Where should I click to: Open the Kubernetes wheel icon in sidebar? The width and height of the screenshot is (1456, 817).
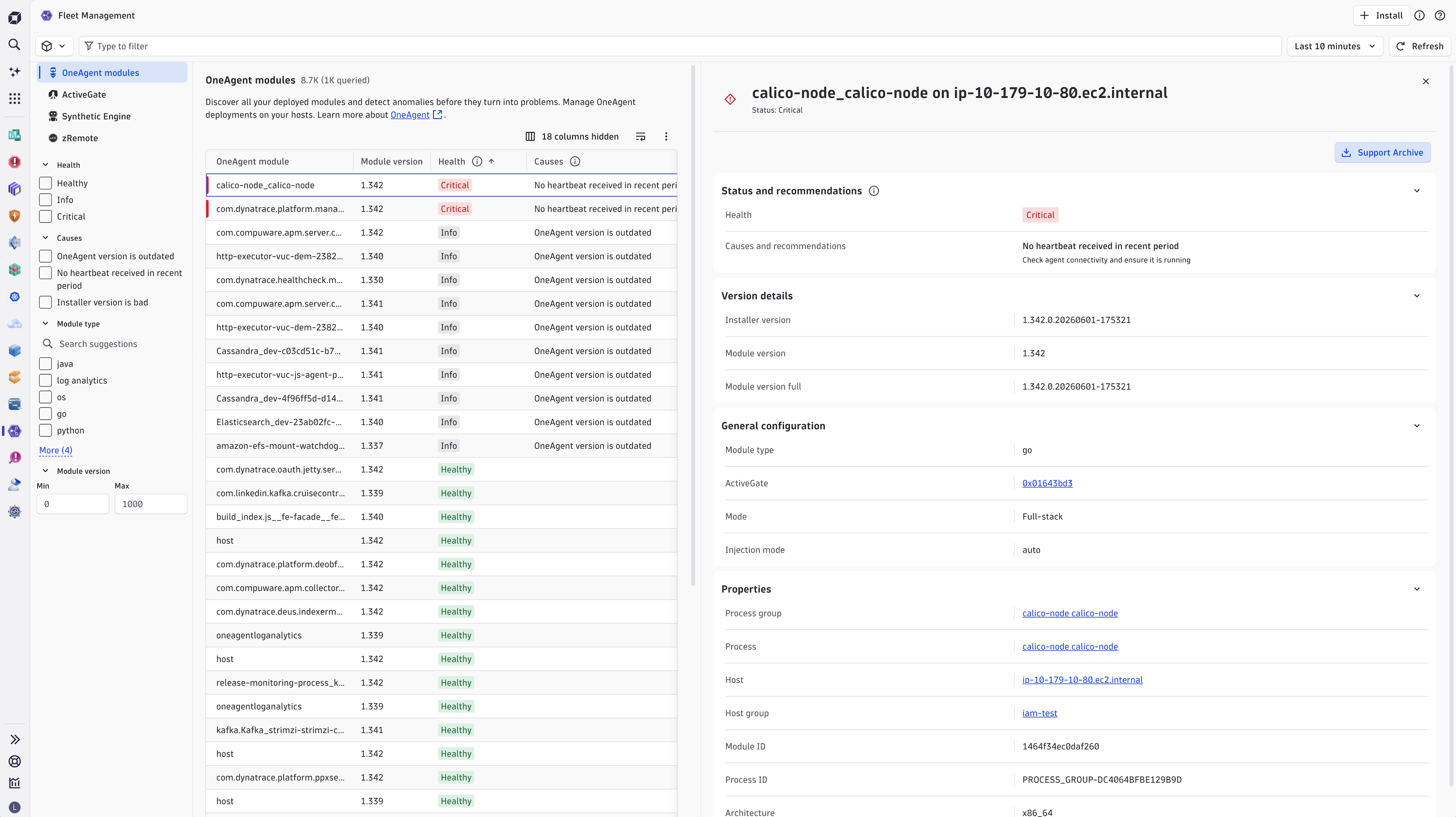click(x=15, y=297)
